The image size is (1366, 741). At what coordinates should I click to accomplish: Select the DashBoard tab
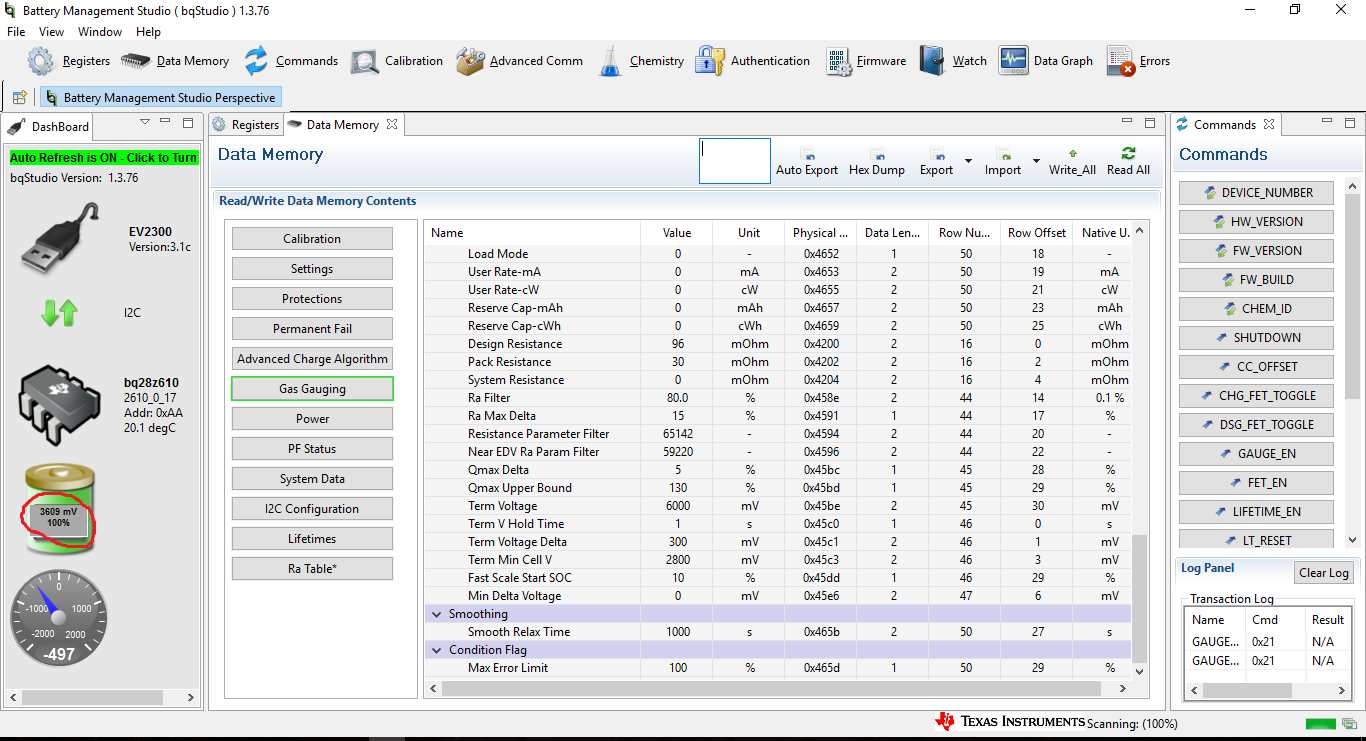tap(49, 127)
